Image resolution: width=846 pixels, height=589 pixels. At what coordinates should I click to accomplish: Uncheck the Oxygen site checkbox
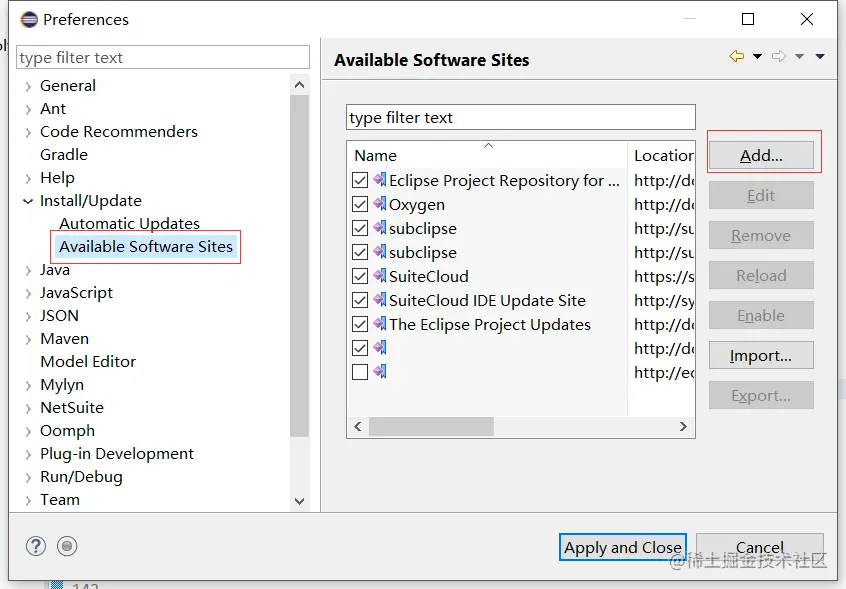coord(360,204)
